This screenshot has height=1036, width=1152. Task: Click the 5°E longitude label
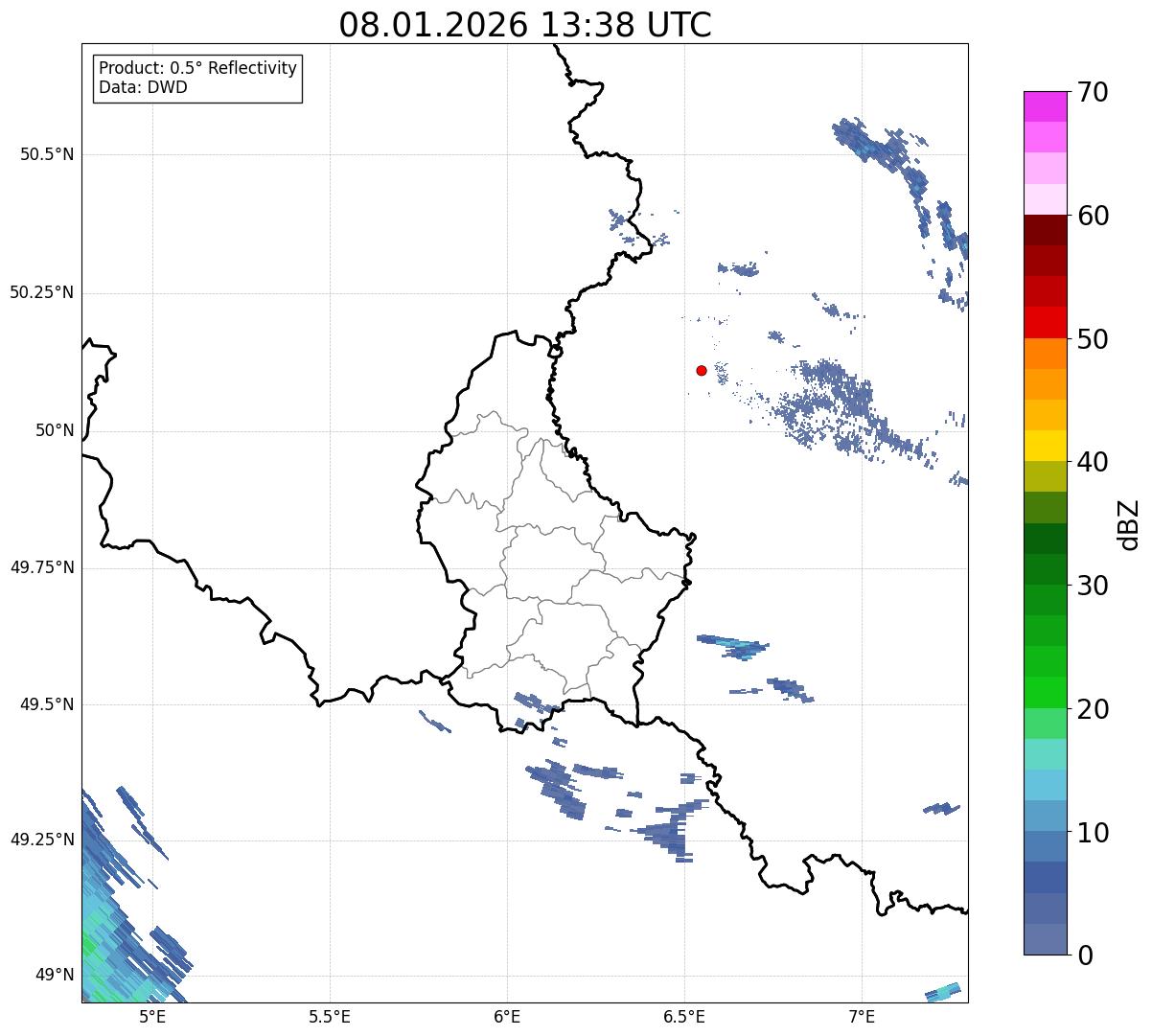click(x=152, y=1016)
